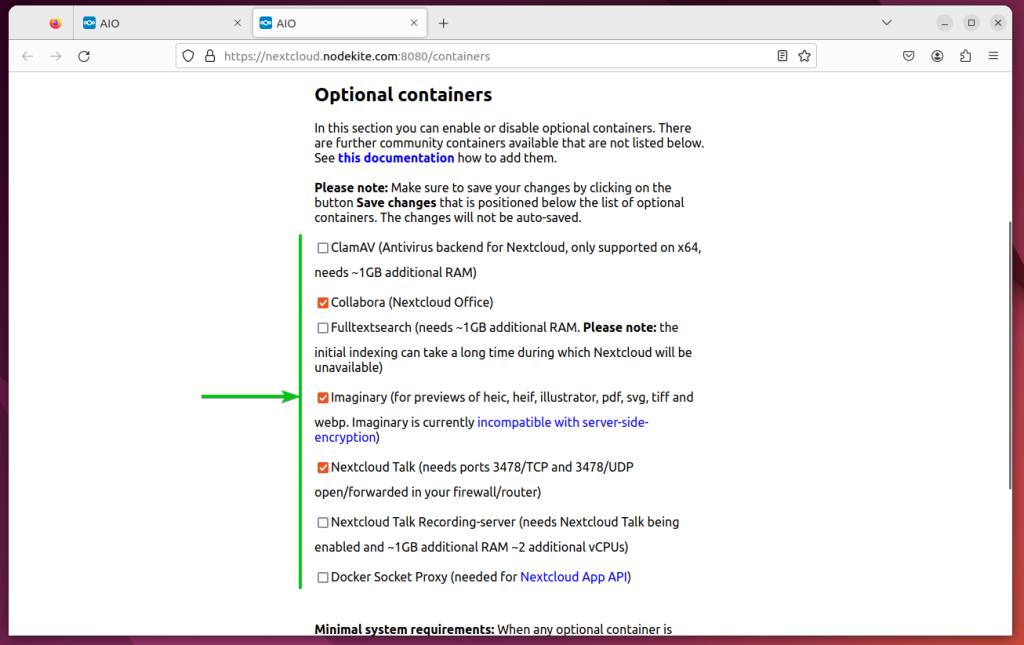
Task: Uncheck the Nextcloud Talk container
Action: pos(322,467)
